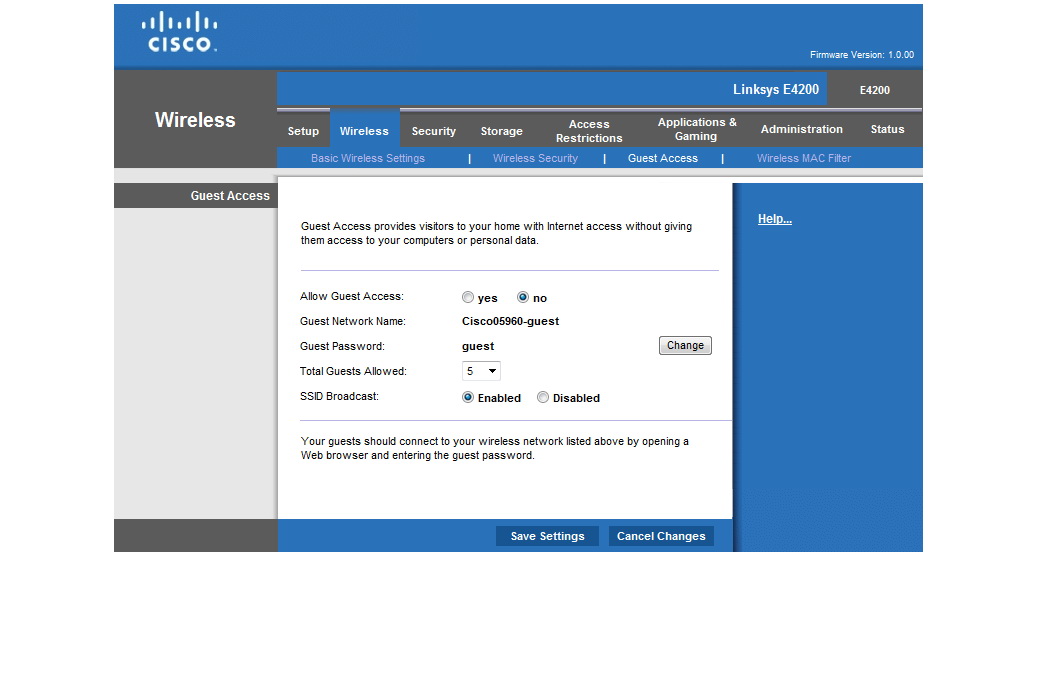Screen dimensions: 1040x690
Task: Go to Wireless Security subtab
Action: click(535, 159)
